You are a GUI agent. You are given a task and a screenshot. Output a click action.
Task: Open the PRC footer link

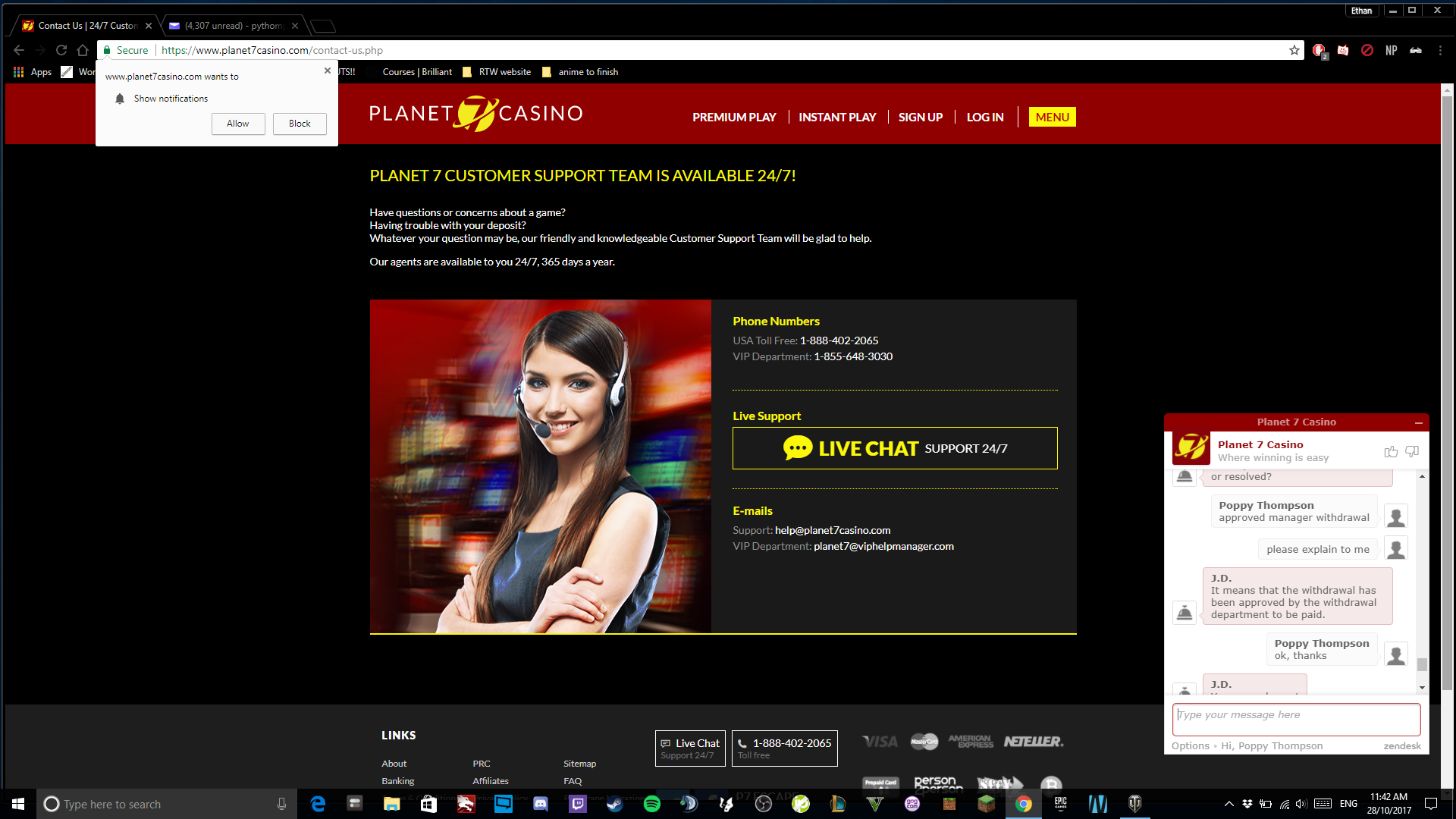[x=482, y=764]
